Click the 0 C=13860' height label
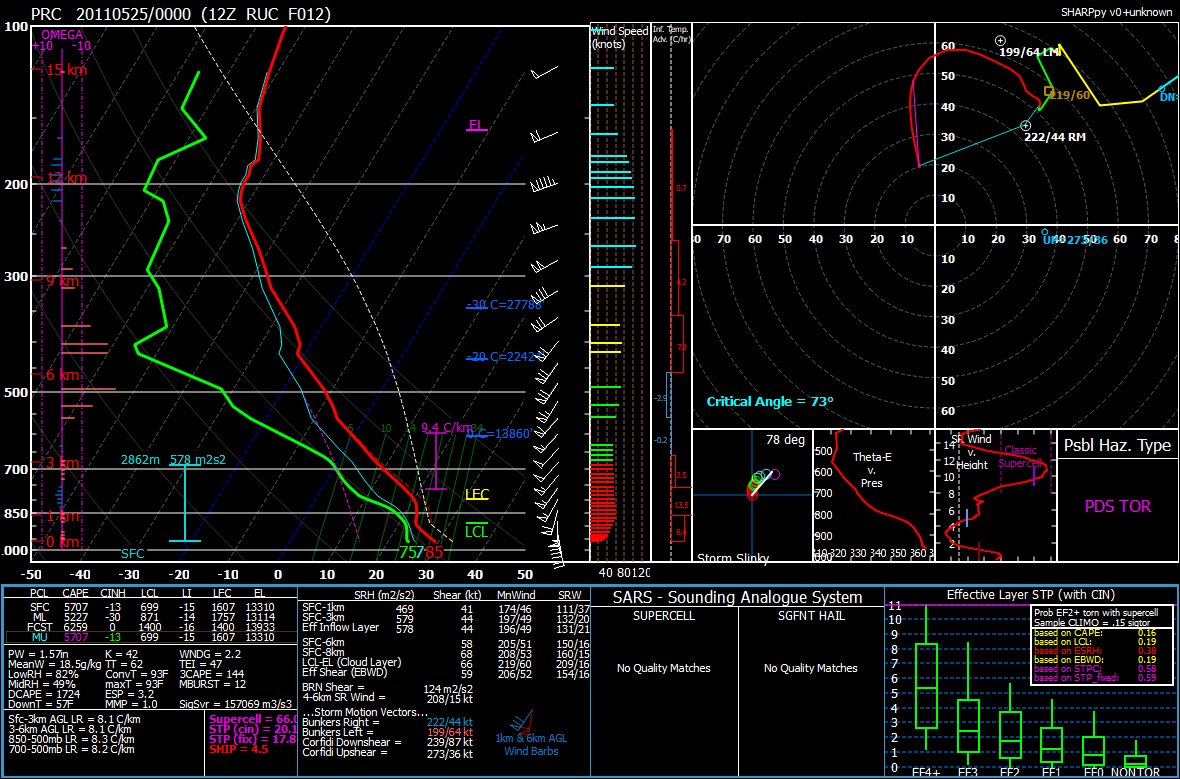The width and height of the screenshot is (1180, 779). click(x=498, y=434)
